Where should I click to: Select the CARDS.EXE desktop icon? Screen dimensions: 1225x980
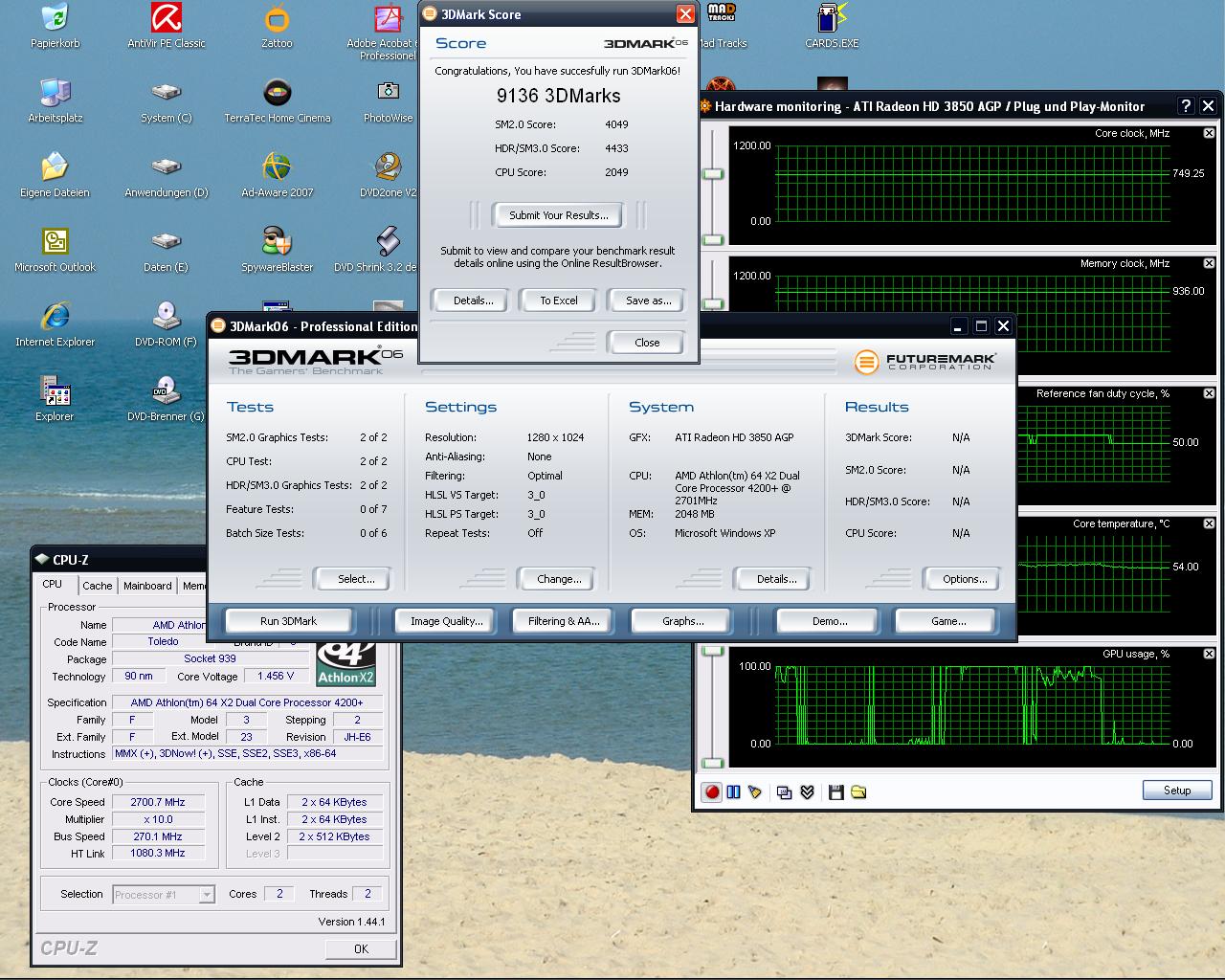point(832,26)
